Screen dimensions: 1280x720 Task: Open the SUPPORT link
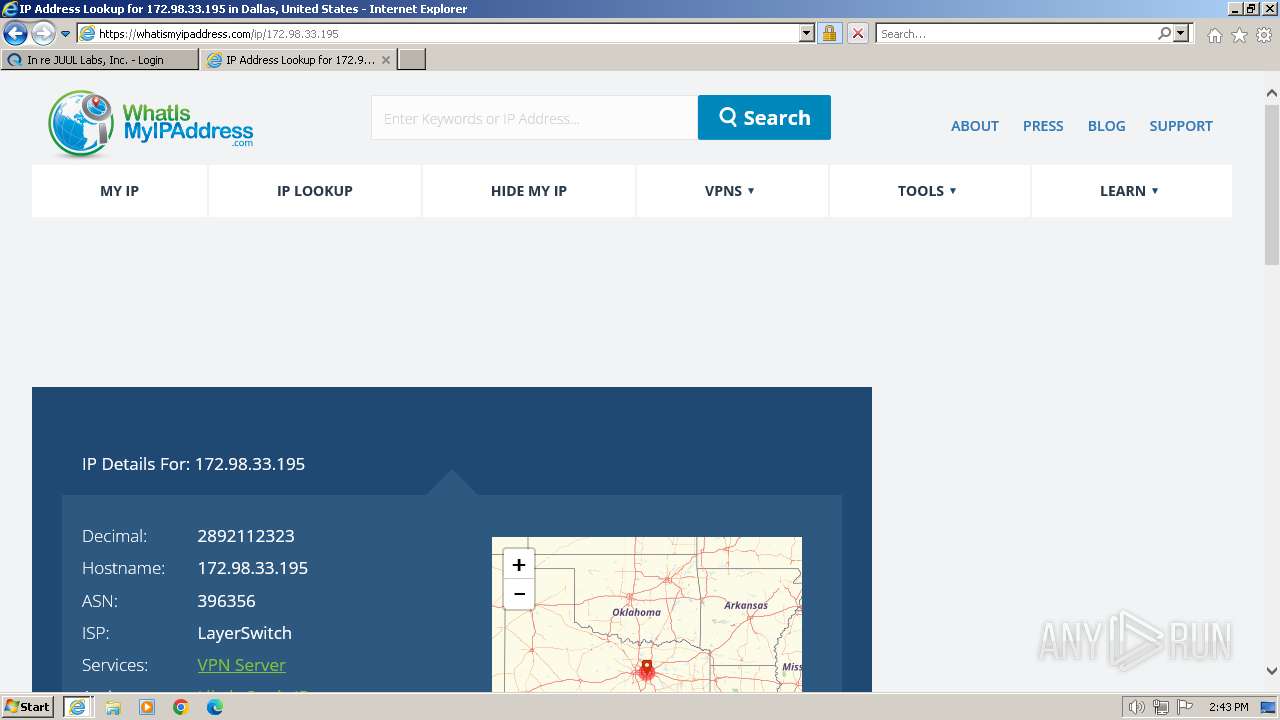(1181, 126)
